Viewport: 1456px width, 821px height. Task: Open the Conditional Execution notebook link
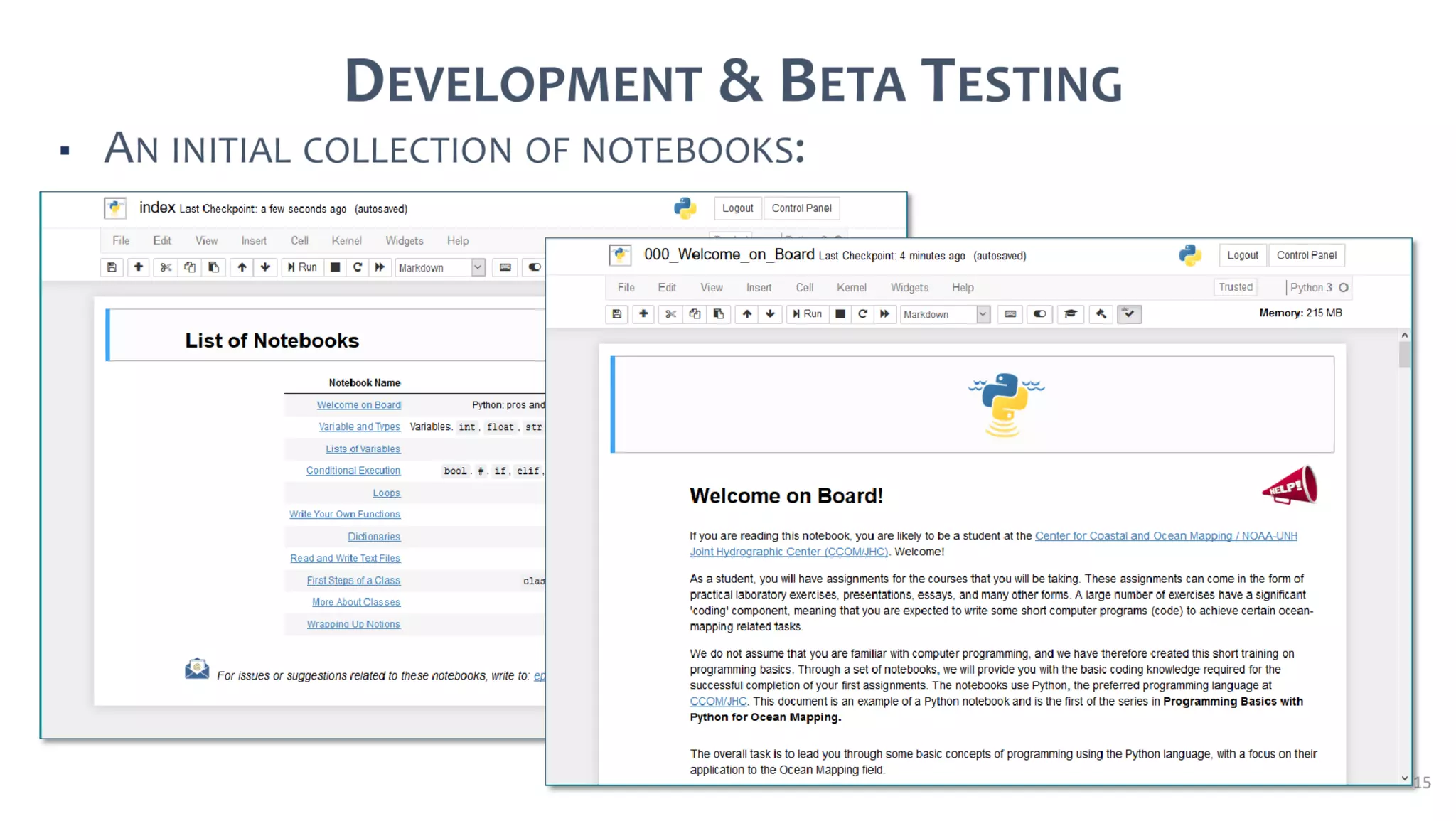pos(353,471)
